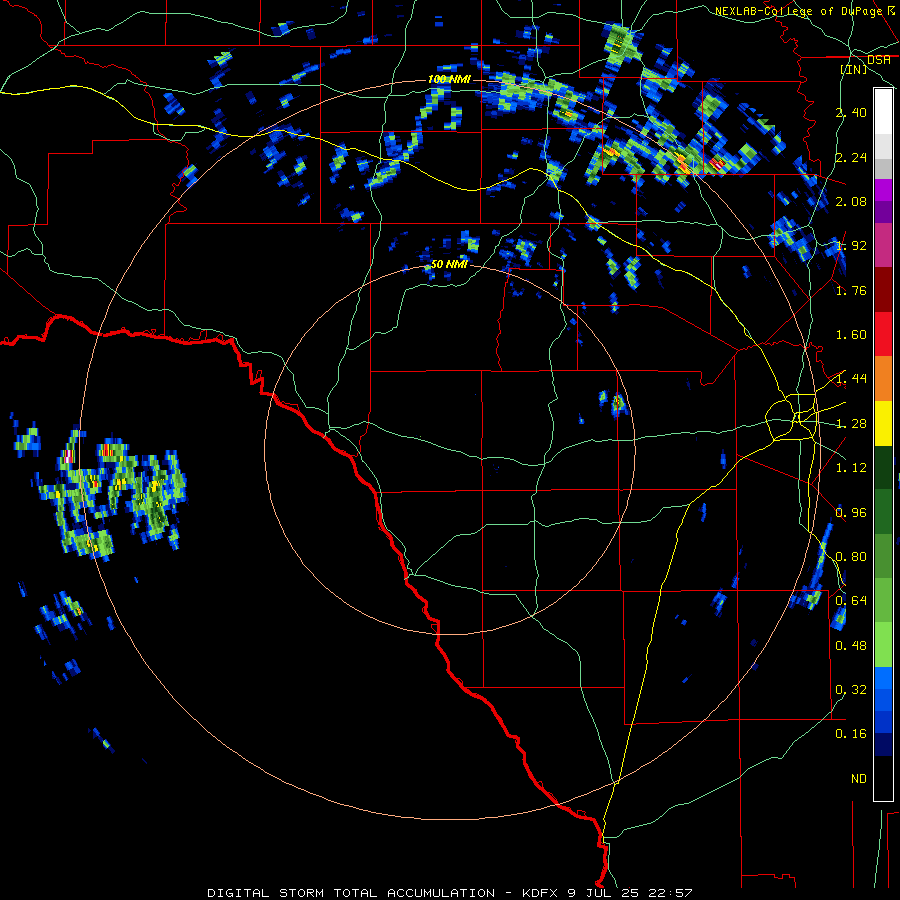
Task: Click the 0.96 legend value
Action: coord(851,513)
